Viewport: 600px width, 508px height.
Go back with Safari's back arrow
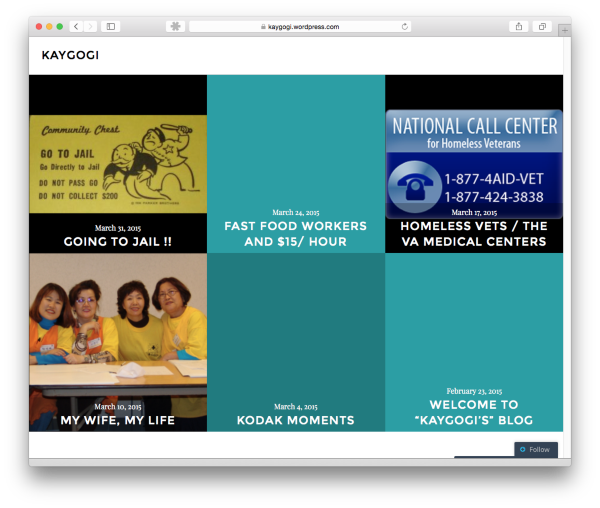pyautogui.click(x=76, y=26)
